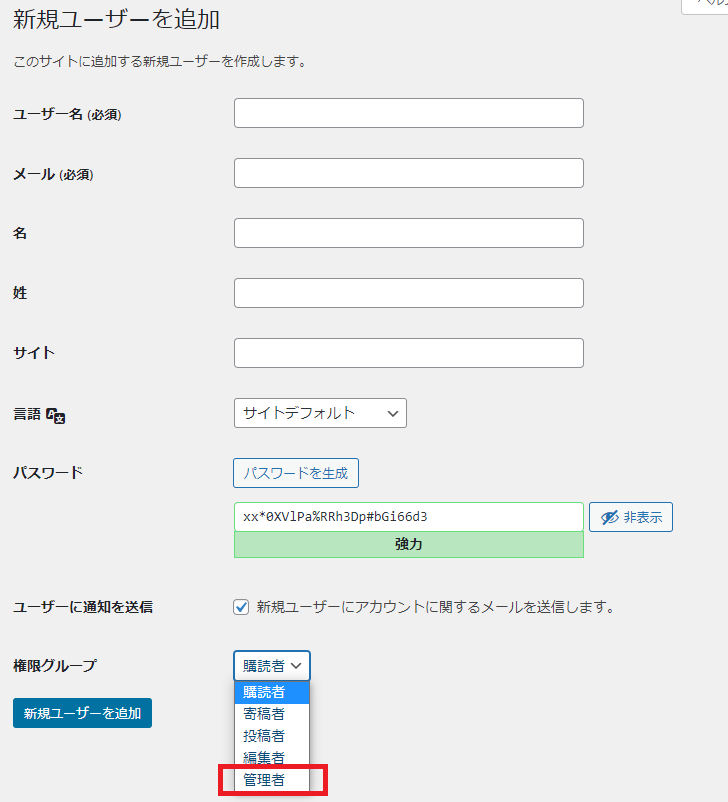
Task: Open the 権限グループ role dropdown
Action: coord(271,665)
